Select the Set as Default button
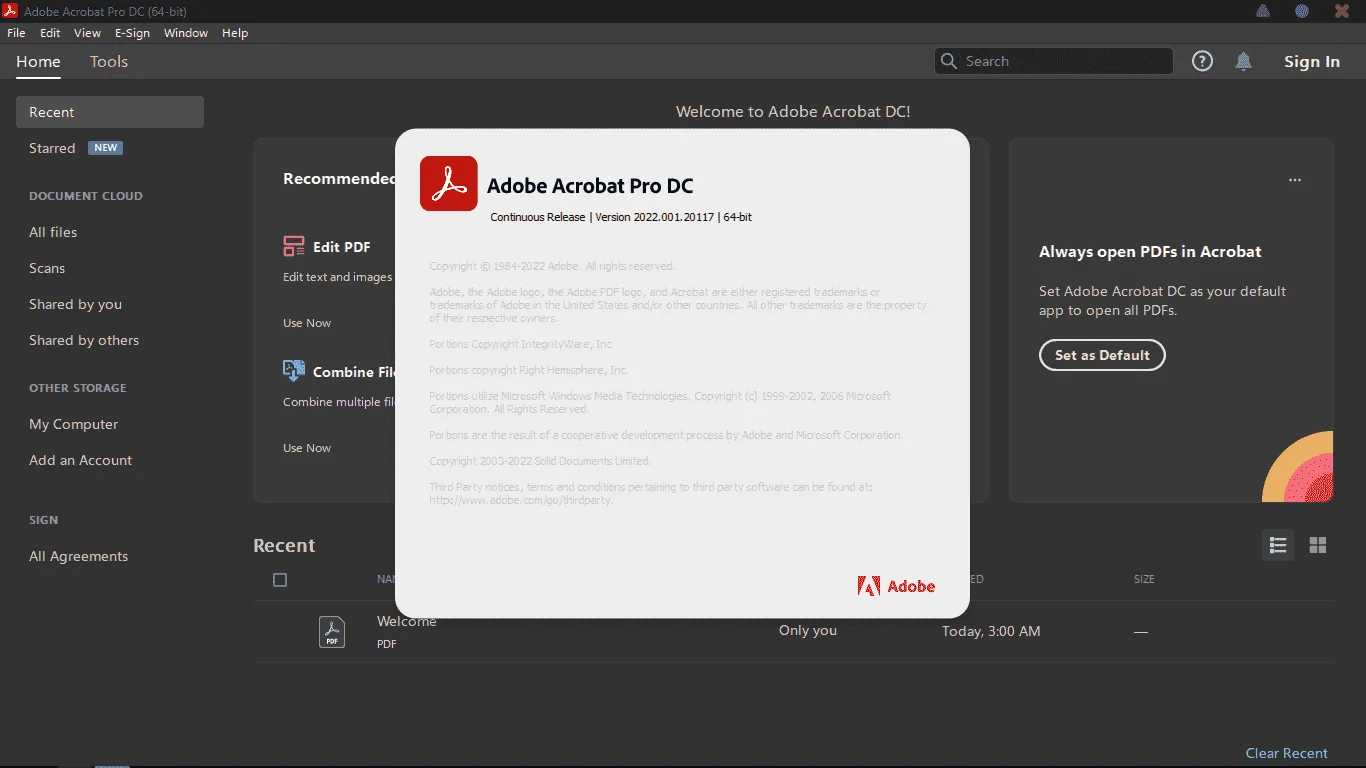The height and width of the screenshot is (768, 1366). click(x=1102, y=355)
